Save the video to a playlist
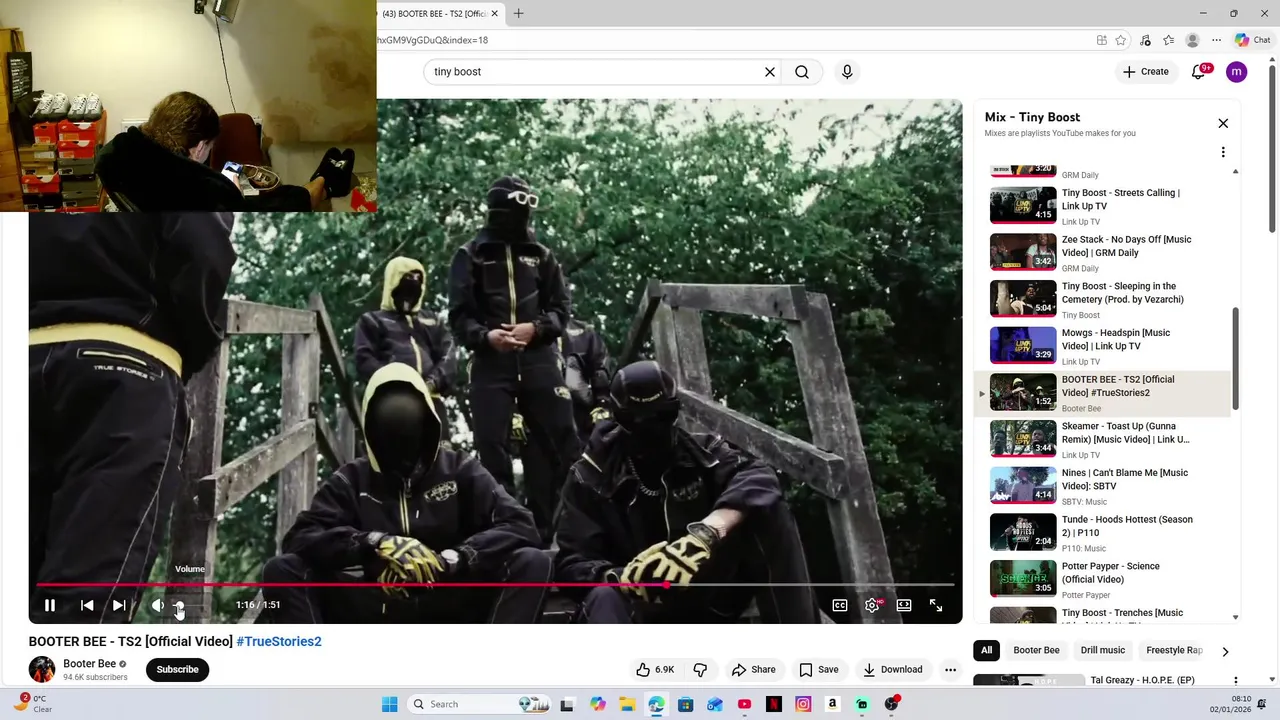This screenshot has width=1280, height=720. 818,670
